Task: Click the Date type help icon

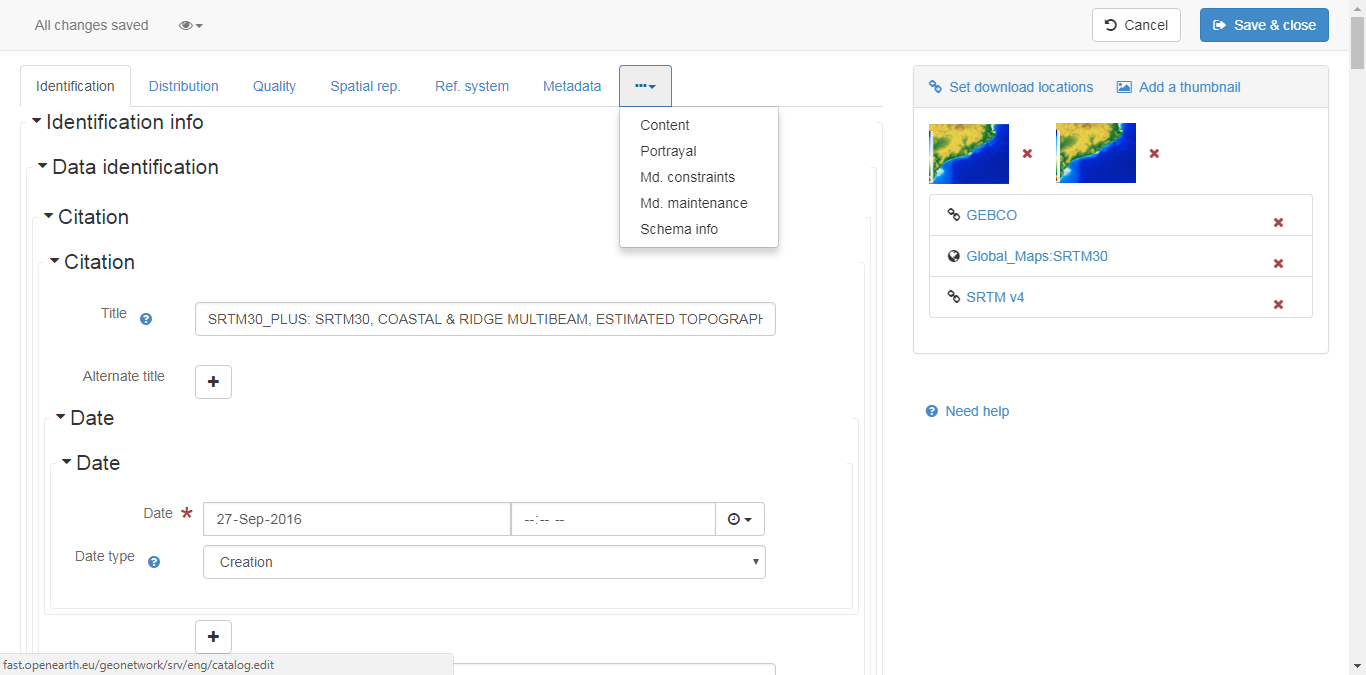Action: click(154, 562)
